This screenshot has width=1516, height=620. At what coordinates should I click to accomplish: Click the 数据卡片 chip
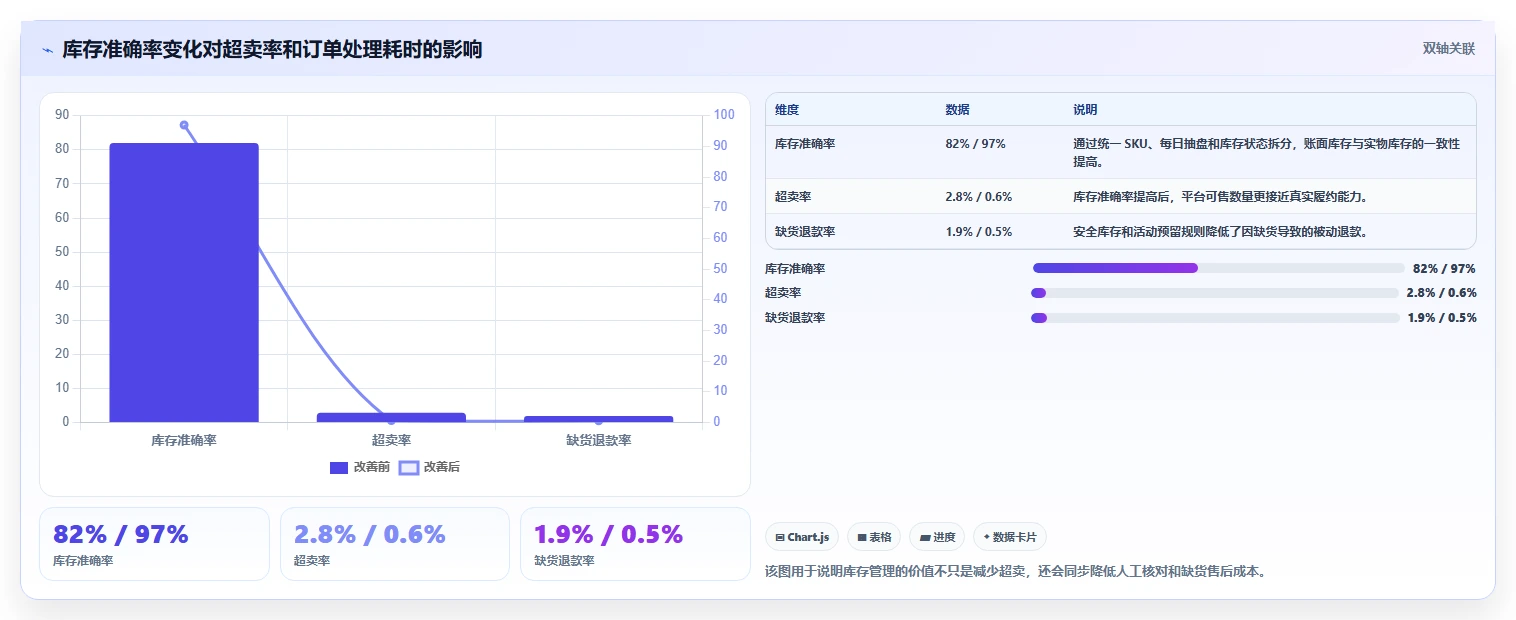1010,537
